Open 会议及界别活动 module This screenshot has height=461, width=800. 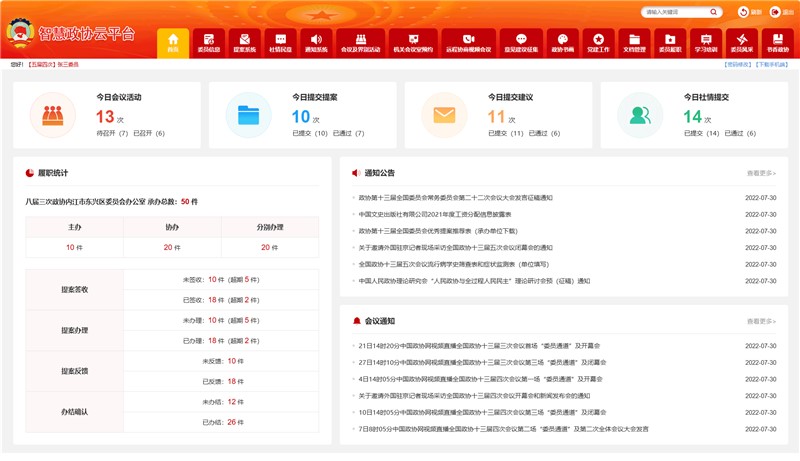pos(361,43)
